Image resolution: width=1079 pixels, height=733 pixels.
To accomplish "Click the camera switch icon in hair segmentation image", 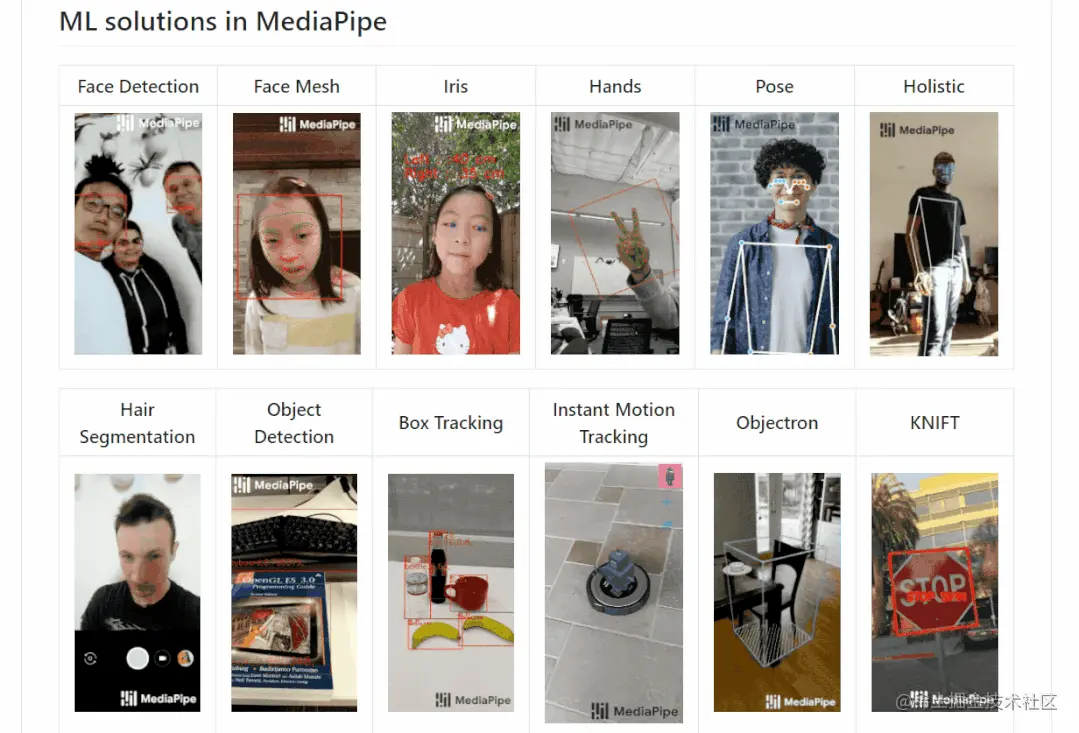I will tap(90, 659).
